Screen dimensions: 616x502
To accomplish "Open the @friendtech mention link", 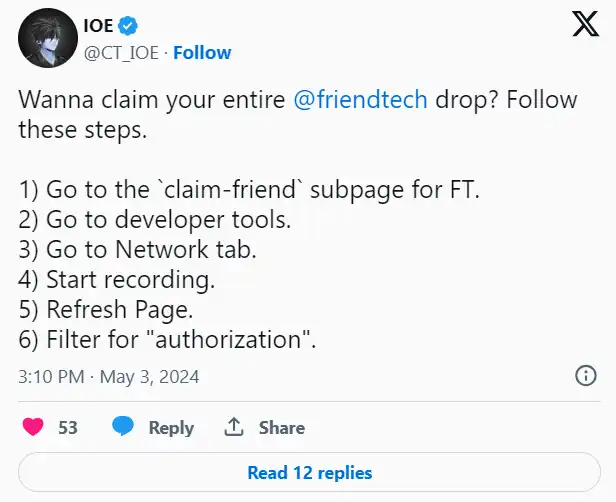I will [360, 99].
